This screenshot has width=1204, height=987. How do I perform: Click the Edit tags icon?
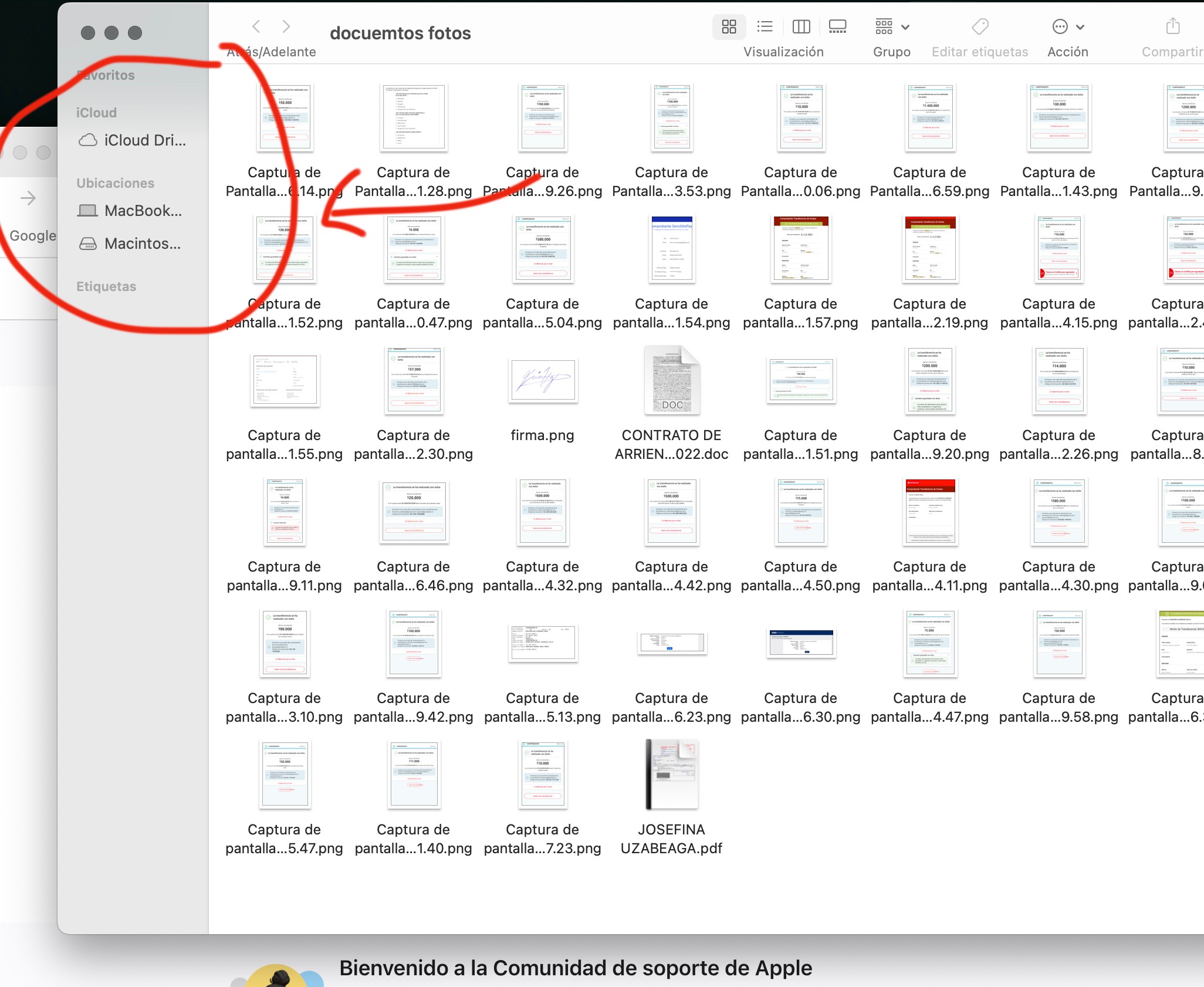click(x=980, y=27)
